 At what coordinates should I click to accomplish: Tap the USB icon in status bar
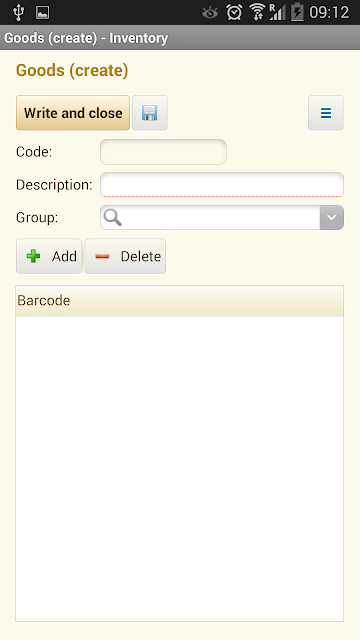point(18,12)
